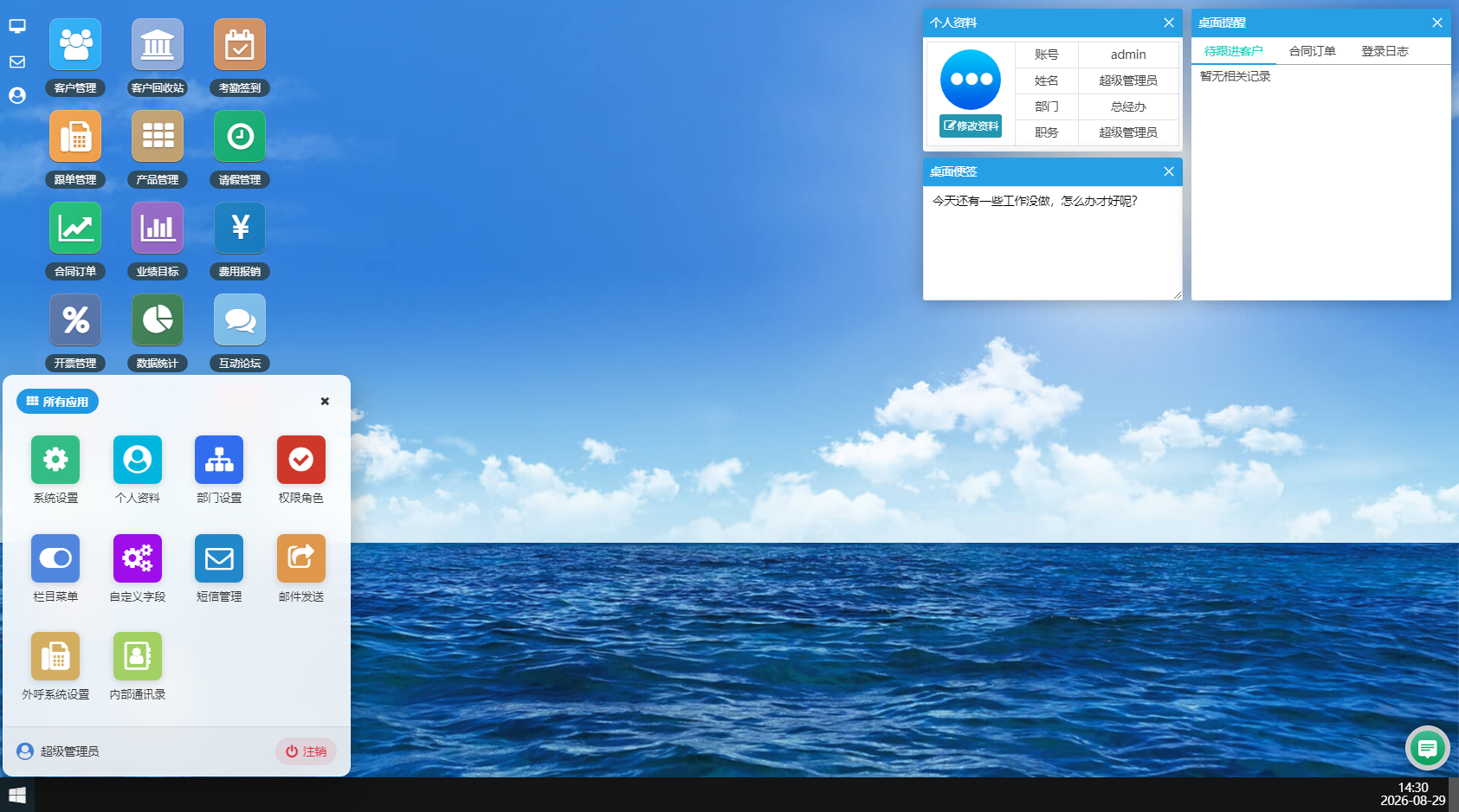Click the 所有应用 button
The image size is (1459, 812).
[57, 402]
